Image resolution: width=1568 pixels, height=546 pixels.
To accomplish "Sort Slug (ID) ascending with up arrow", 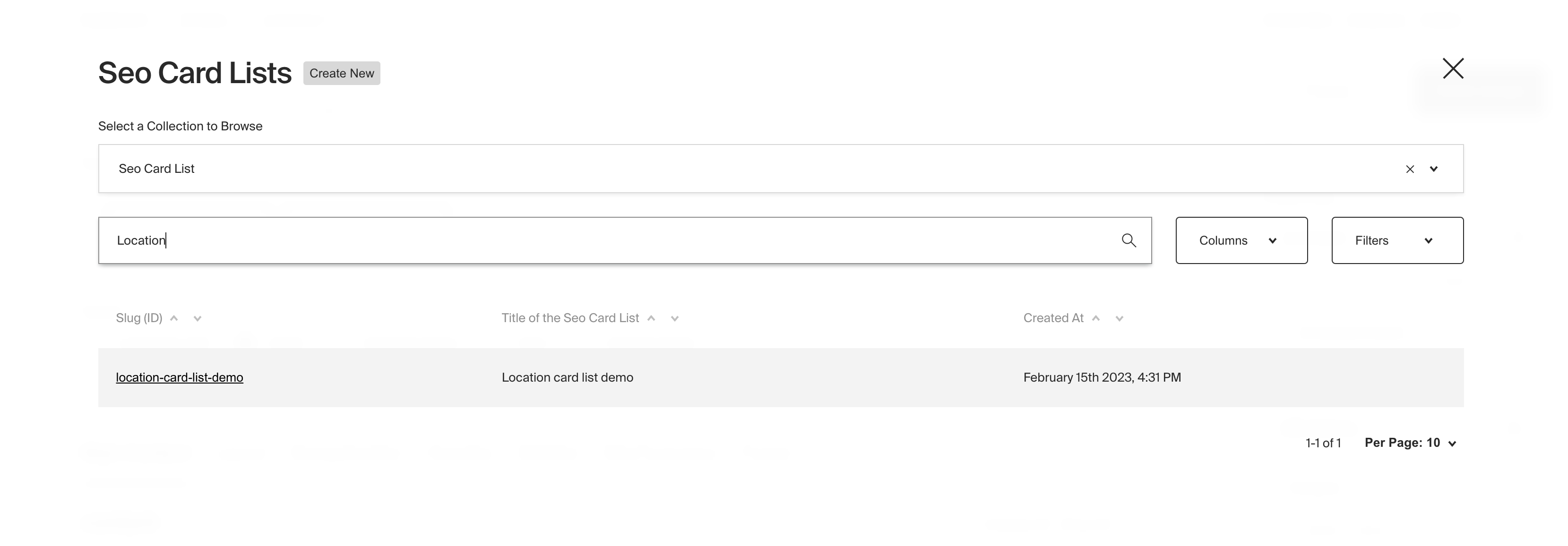I will click(174, 318).
